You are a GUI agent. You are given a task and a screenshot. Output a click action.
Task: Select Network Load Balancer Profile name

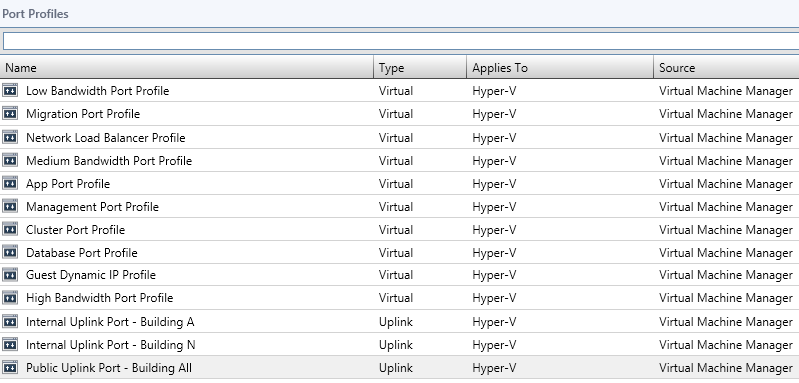(105, 138)
